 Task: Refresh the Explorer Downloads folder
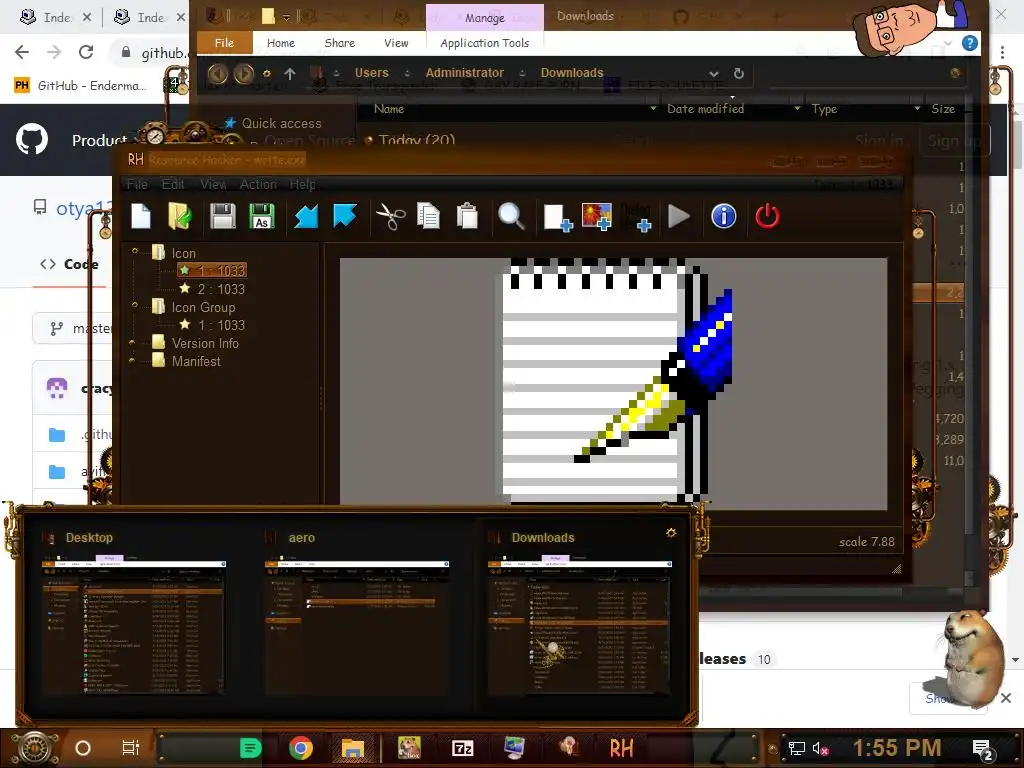[x=739, y=73]
